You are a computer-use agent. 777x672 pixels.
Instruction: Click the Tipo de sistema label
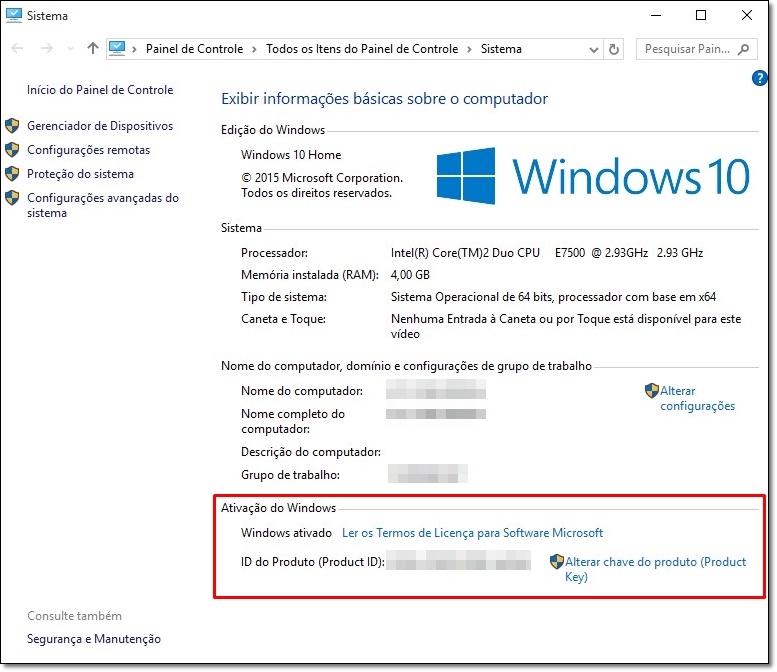coord(283,297)
